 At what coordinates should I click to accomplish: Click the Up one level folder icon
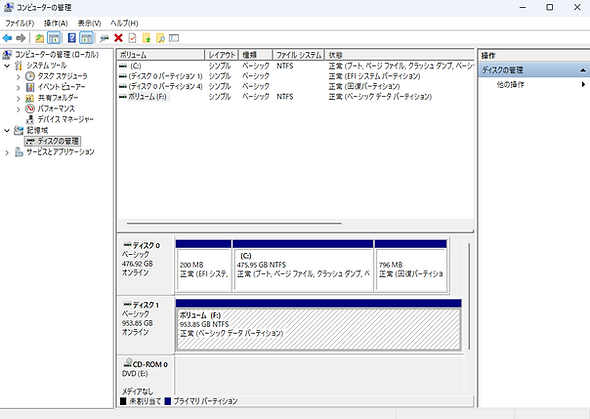(40, 38)
